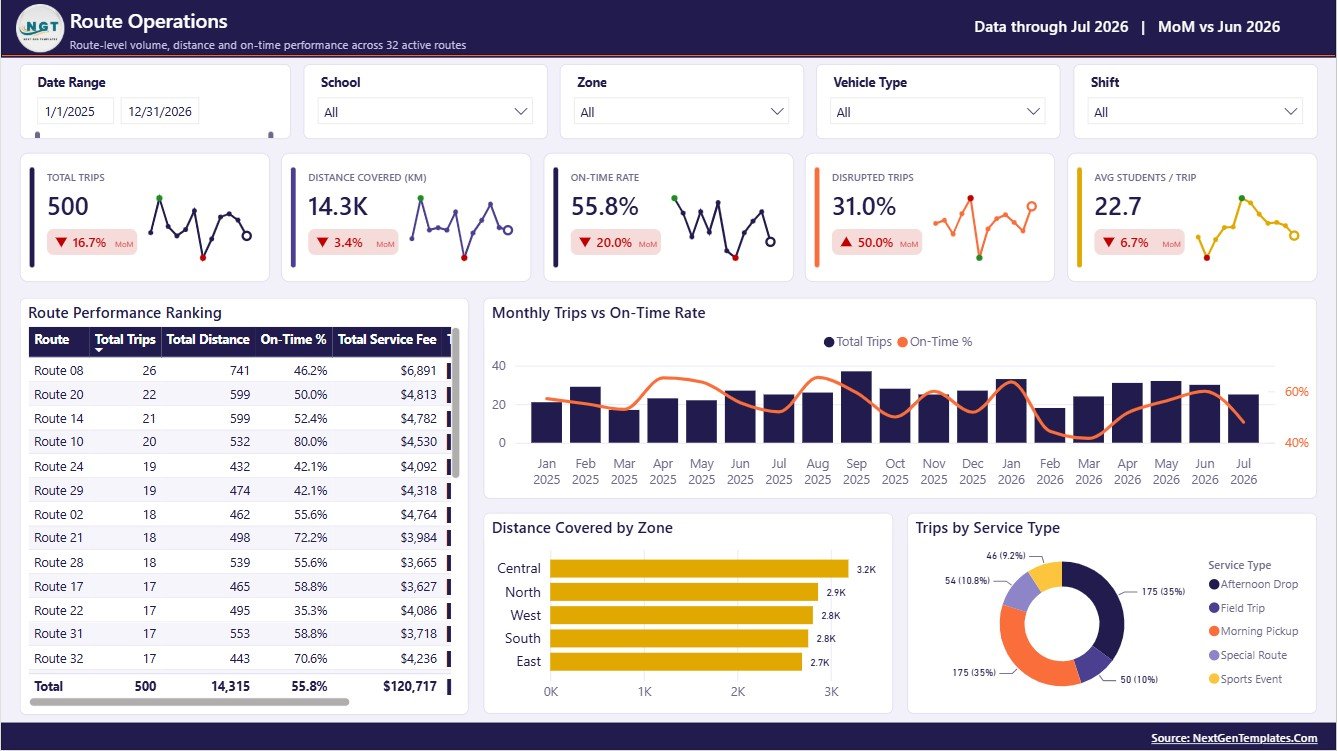Click the left handle of date range slider
1338x751 pixels.
coord(38,135)
